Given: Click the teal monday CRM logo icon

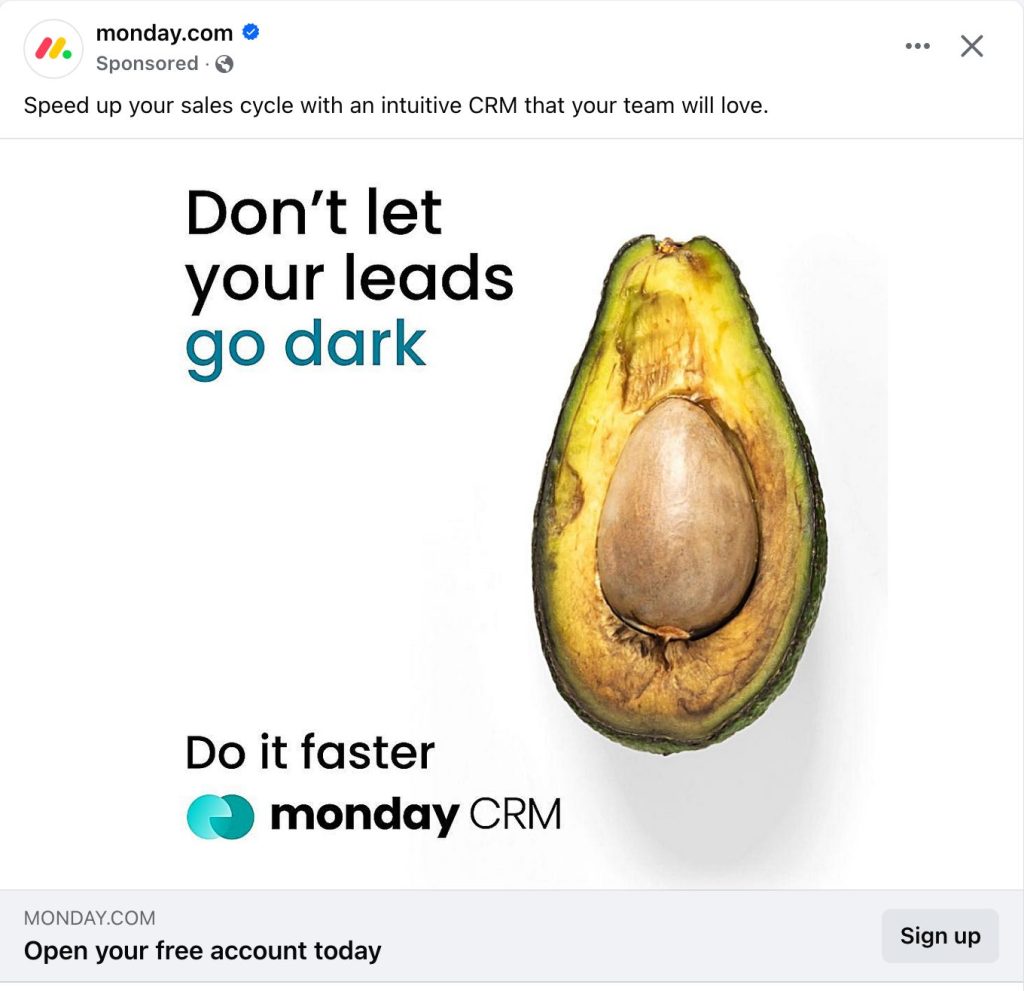Looking at the screenshot, I should (220, 816).
